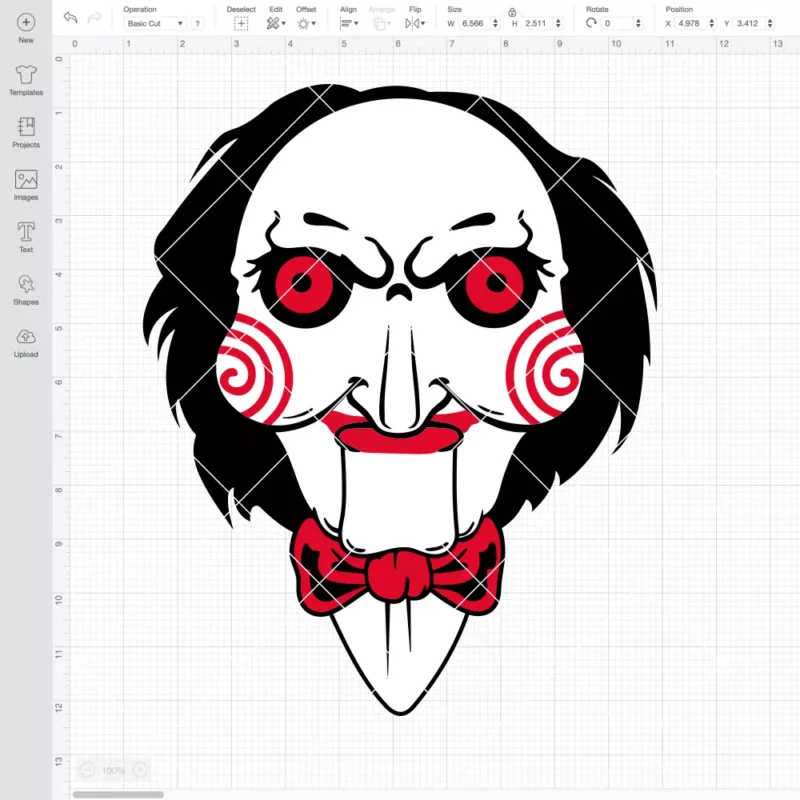The height and width of the screenshot is (800, 800).
Task: Expand the Align dropdown arrow
Action: 356,23
